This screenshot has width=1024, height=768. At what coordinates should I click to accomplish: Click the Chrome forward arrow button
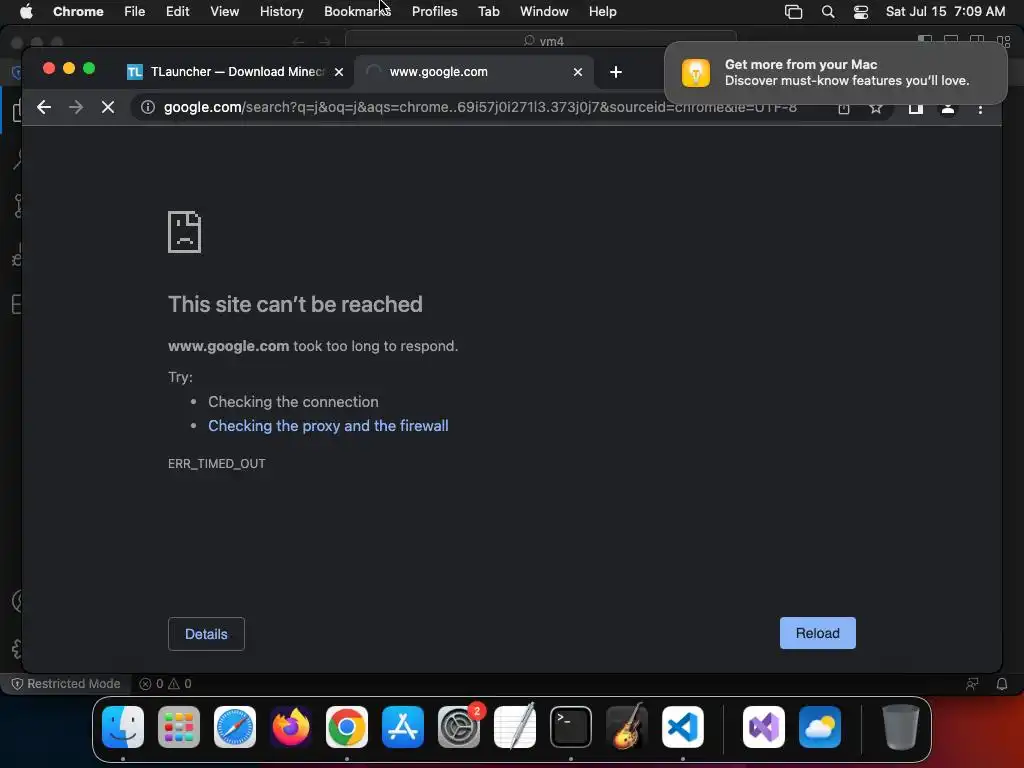point(76,107)
